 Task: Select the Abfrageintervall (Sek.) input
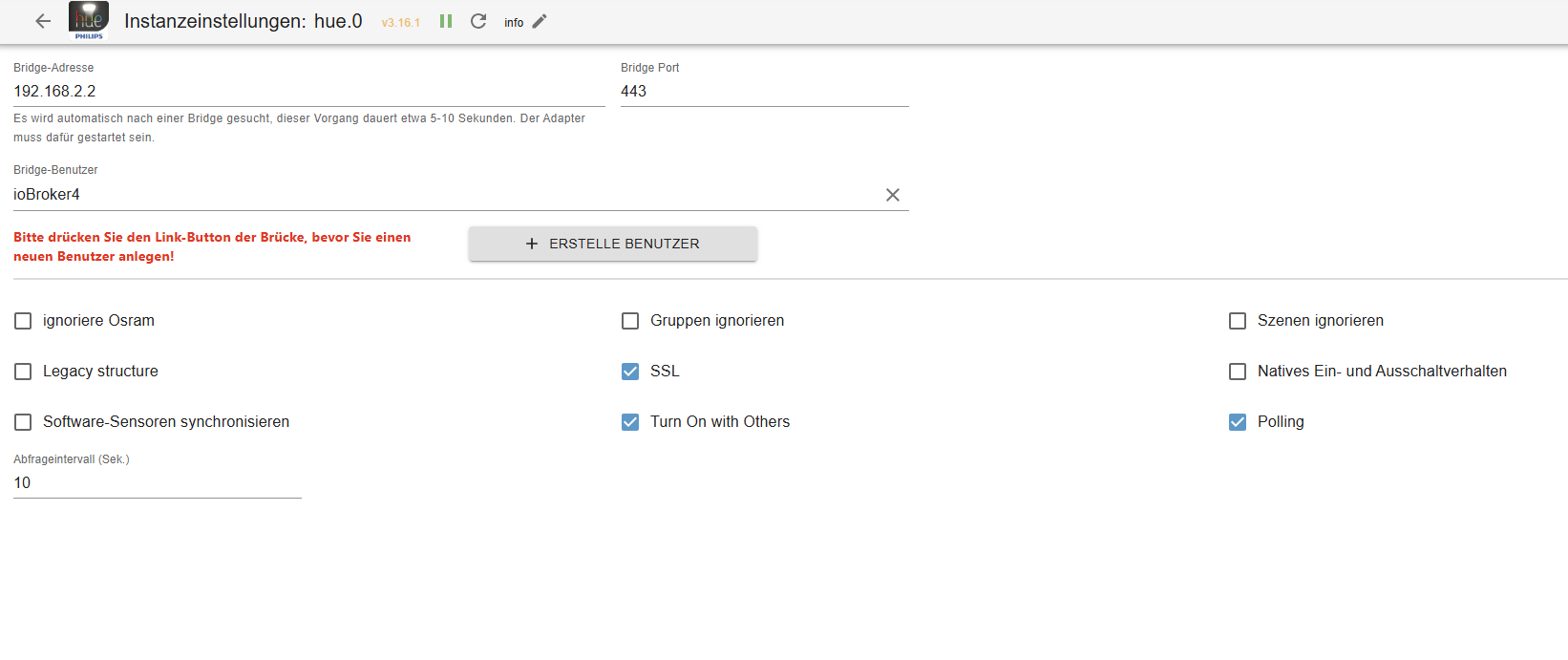pyautogui.click(x=157, y=483)
